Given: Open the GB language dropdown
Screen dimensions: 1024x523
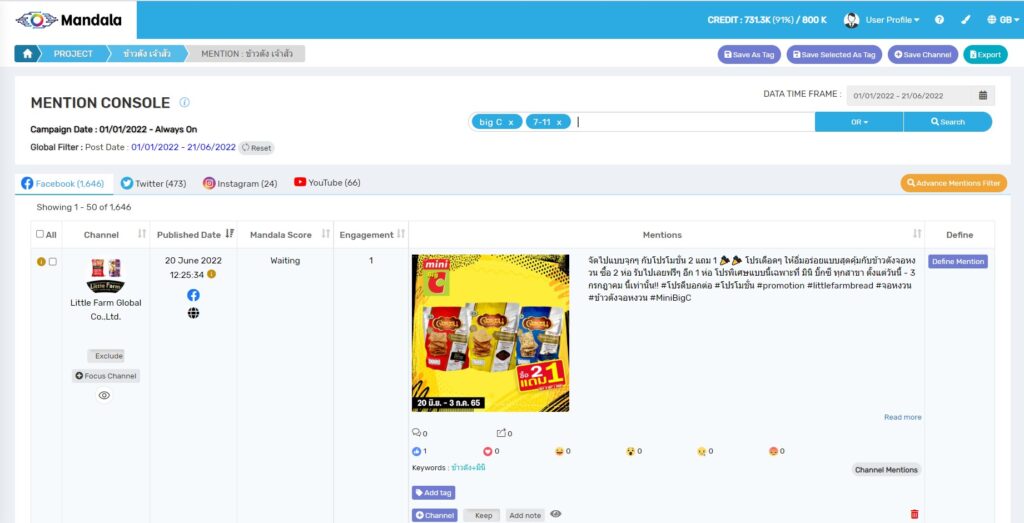Looking at the screenshot, I should pyautogui.click(x=1003, y=20).
